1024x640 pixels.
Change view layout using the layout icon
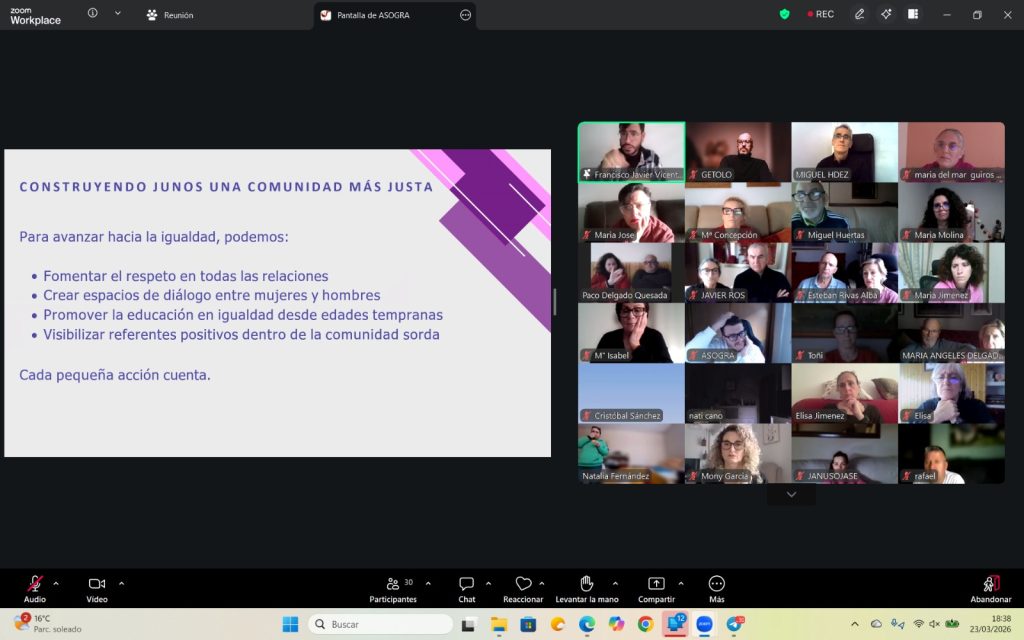tap(913, 14)
